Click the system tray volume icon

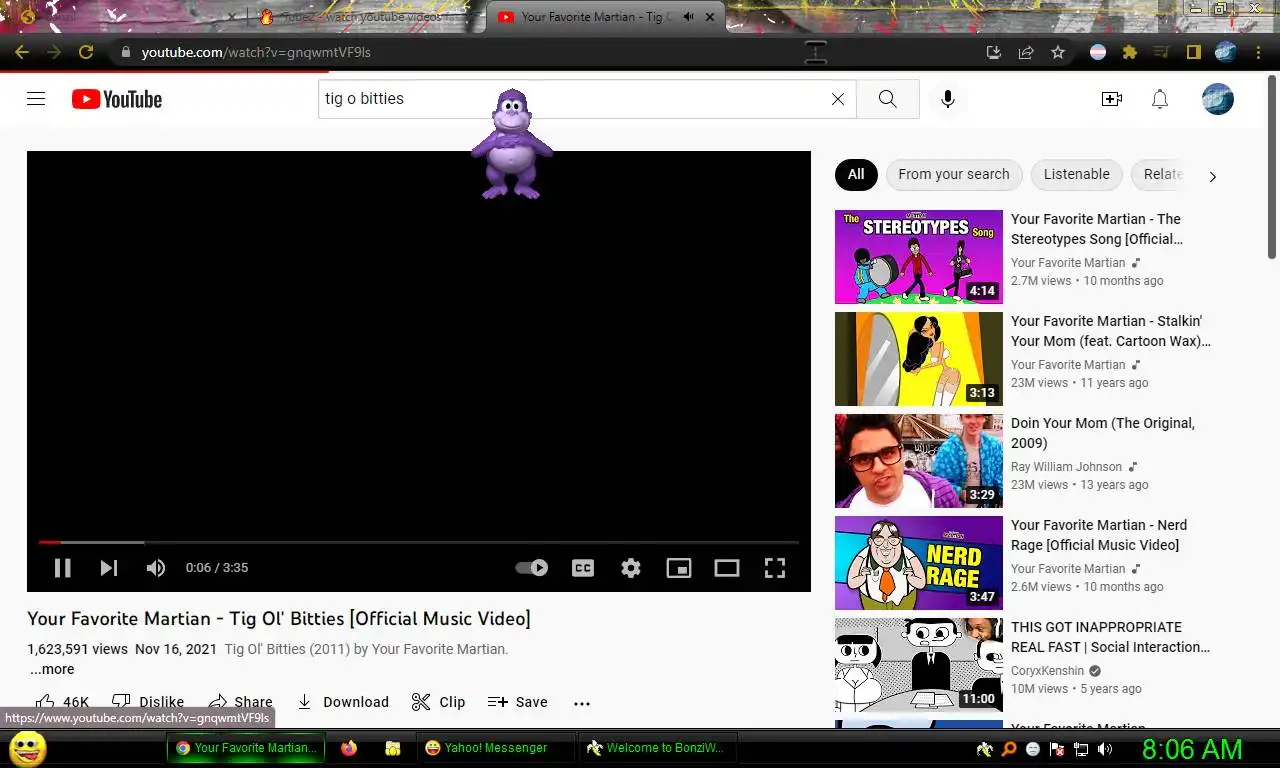point(1104,749)
